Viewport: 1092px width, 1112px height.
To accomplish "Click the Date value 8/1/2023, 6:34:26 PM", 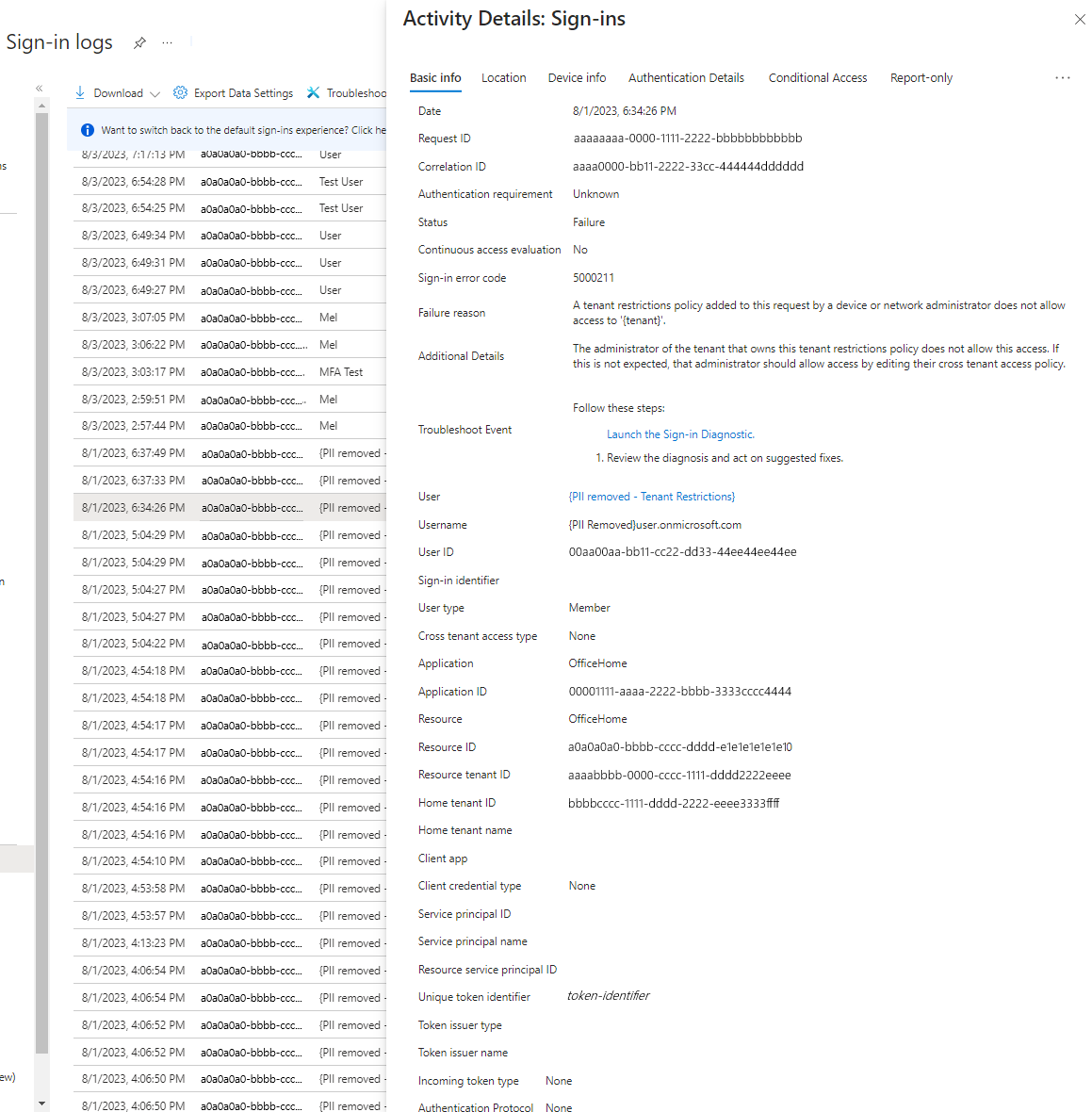I will [x=624, y=111].
